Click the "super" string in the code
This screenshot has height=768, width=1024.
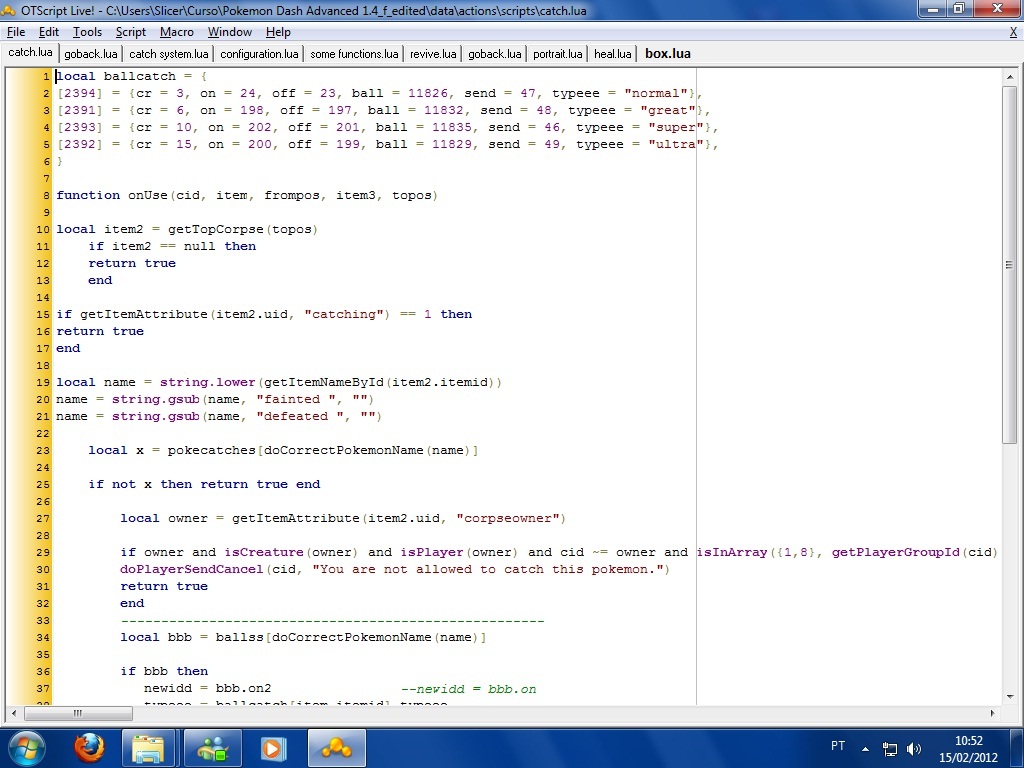coord(676,127)
